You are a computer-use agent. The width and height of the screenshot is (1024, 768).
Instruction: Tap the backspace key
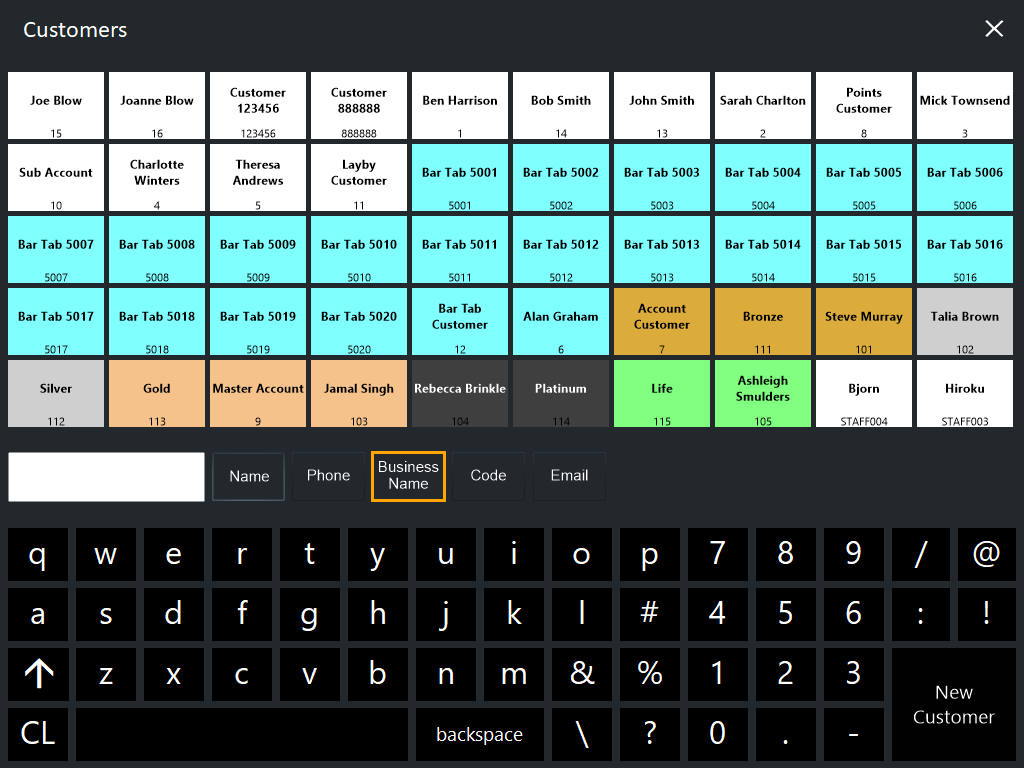pyautogui.click(x=479, y=734)
